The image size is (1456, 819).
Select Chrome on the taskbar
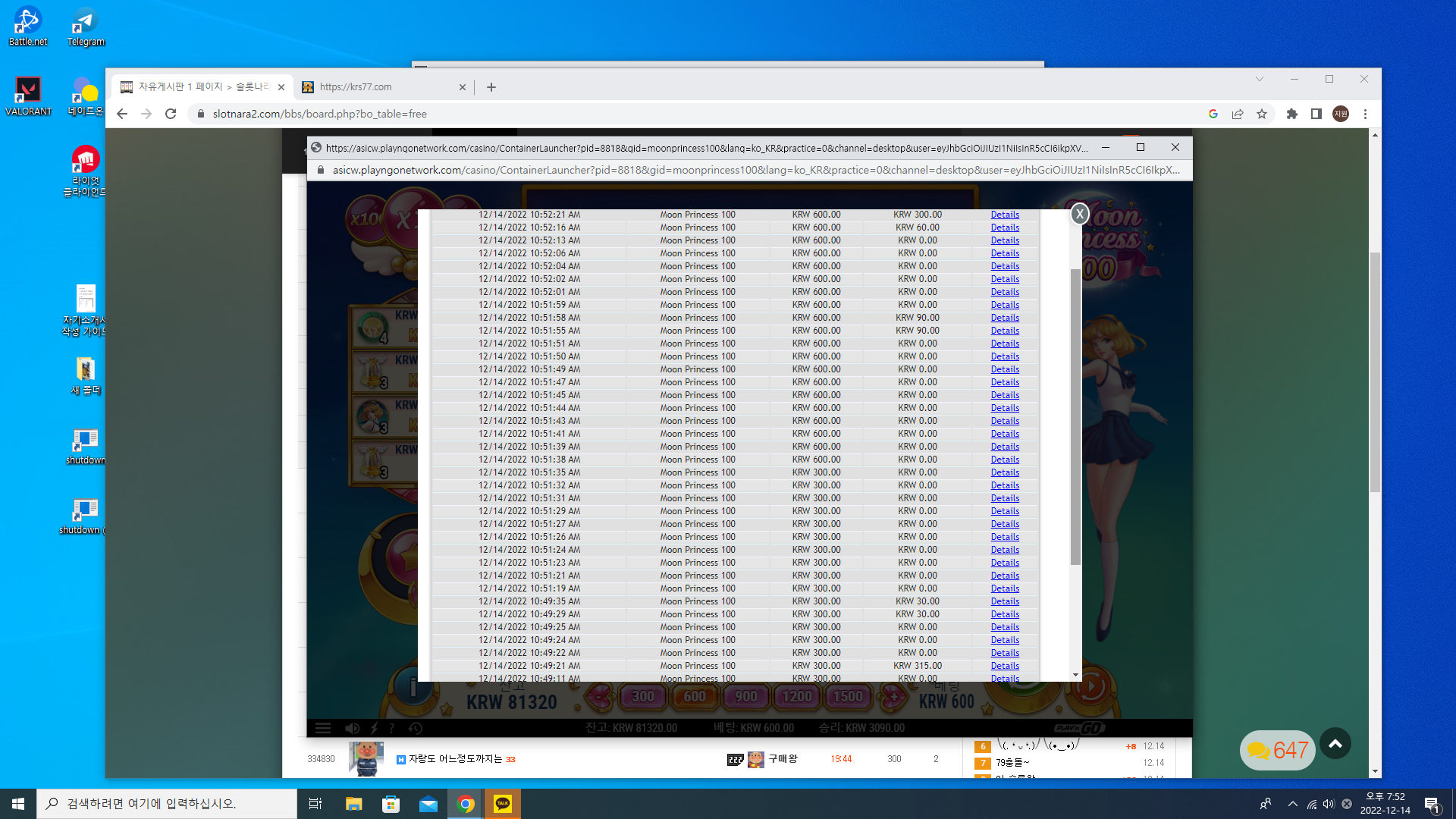[x=466, y=804]
